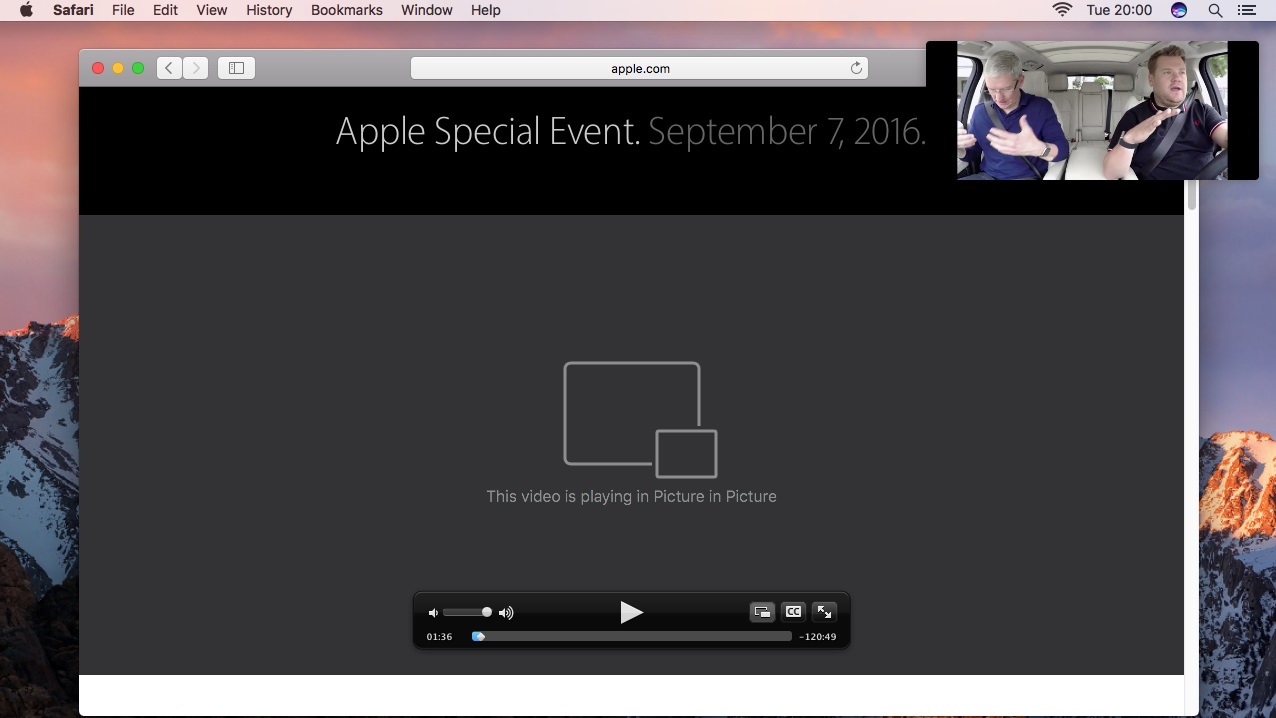Click the apple.com address field

coord(639,68)
